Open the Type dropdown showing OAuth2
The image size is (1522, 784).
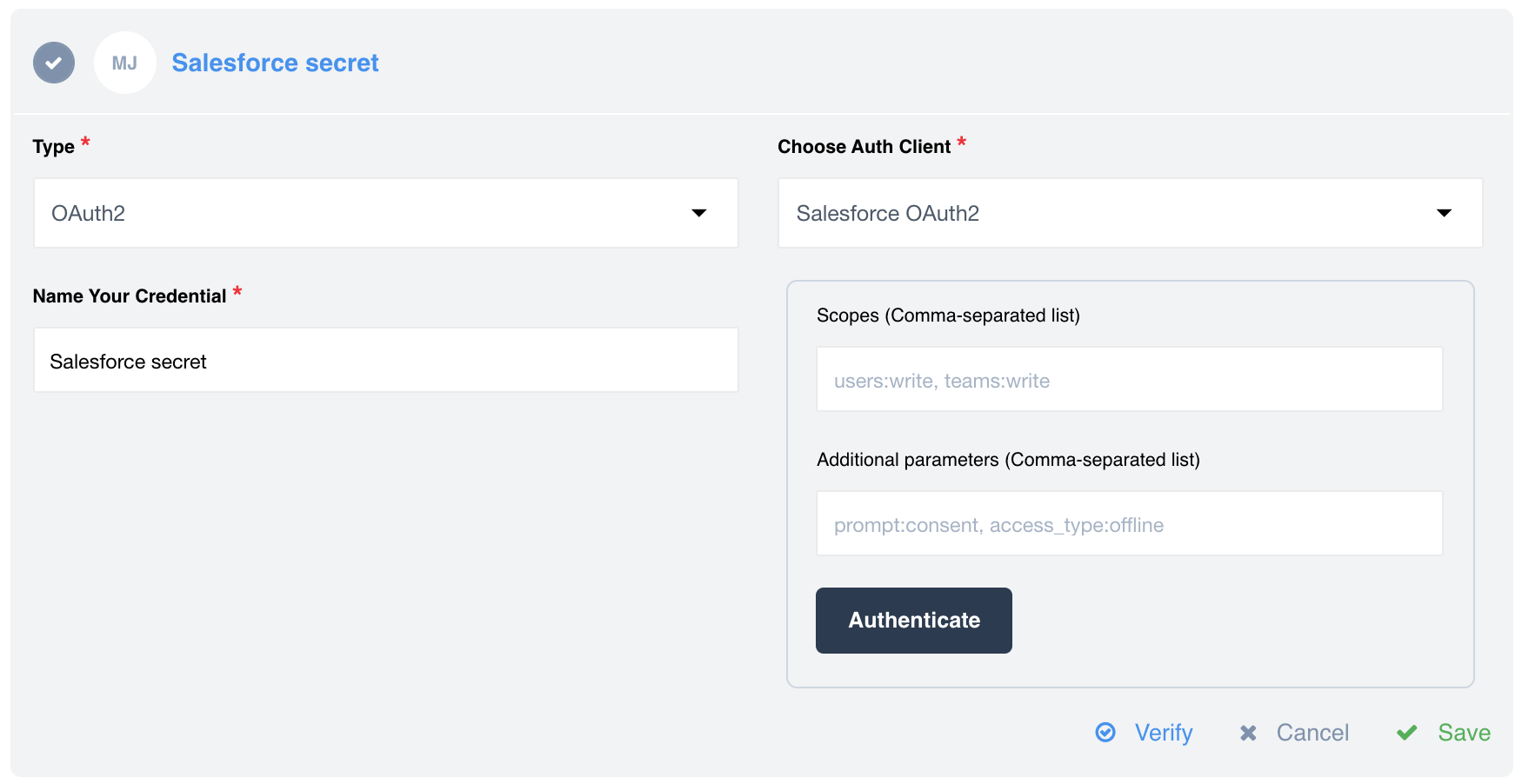[386, 213]
